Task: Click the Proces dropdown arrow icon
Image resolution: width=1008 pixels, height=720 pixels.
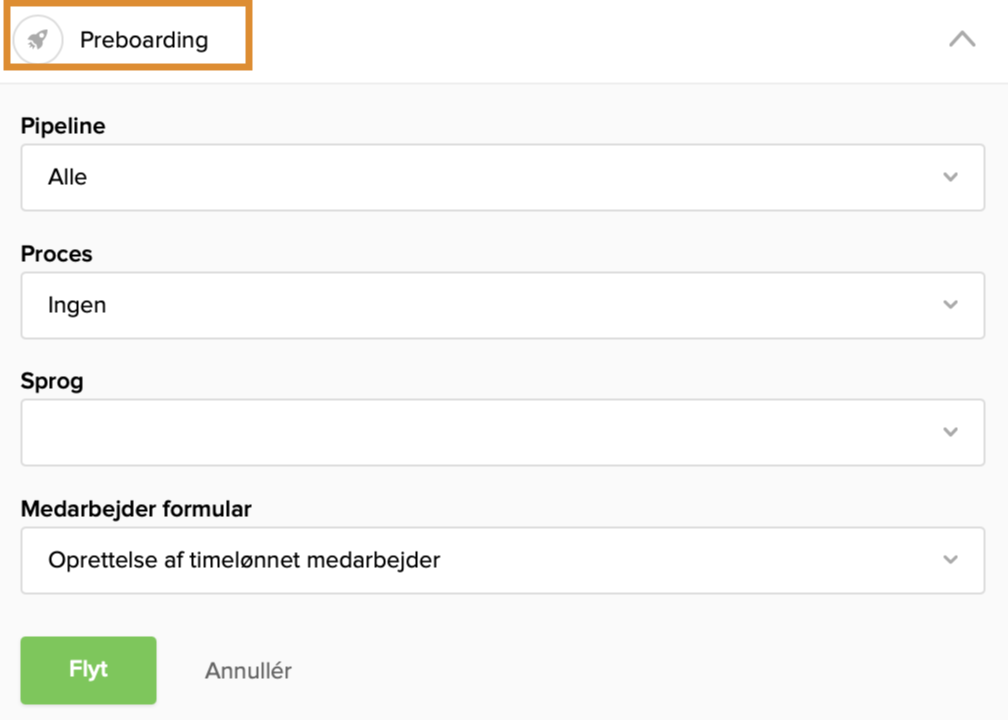Action: (950, 305)
